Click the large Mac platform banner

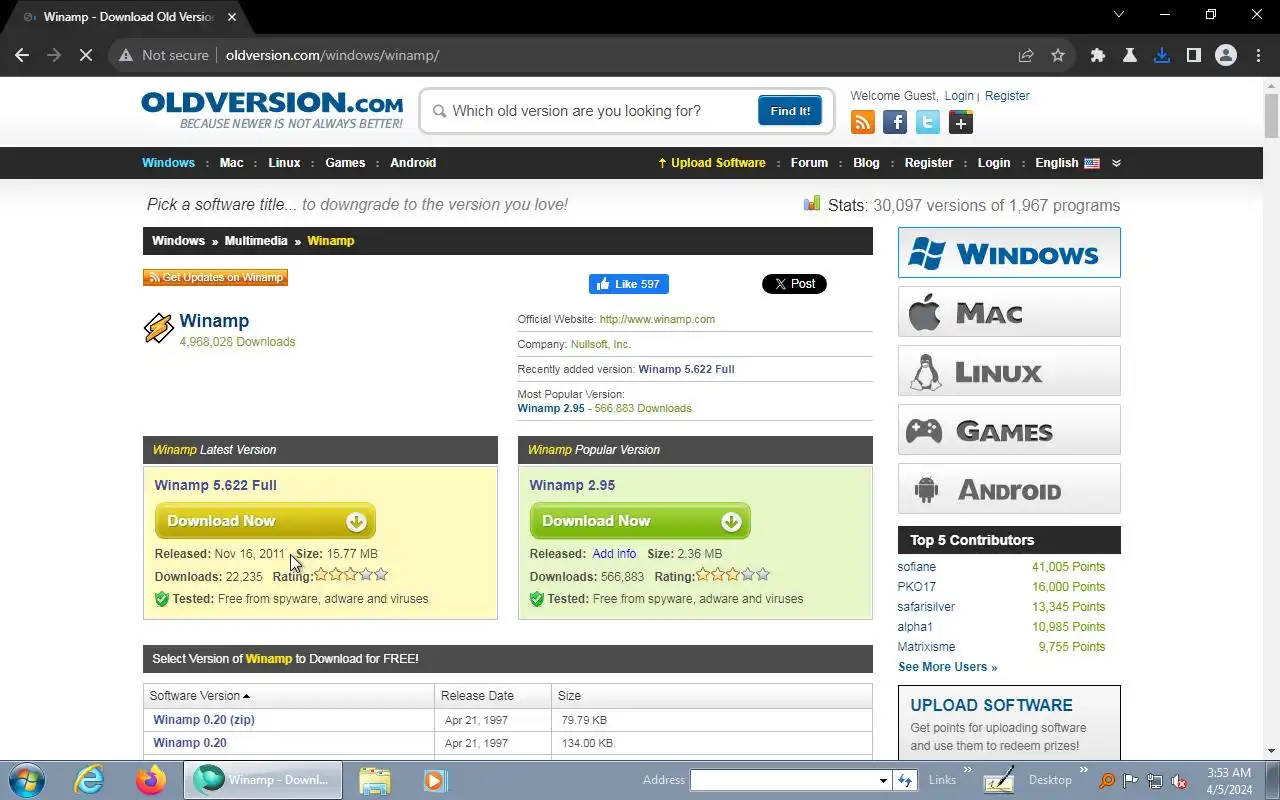(x=1009, y=312)
